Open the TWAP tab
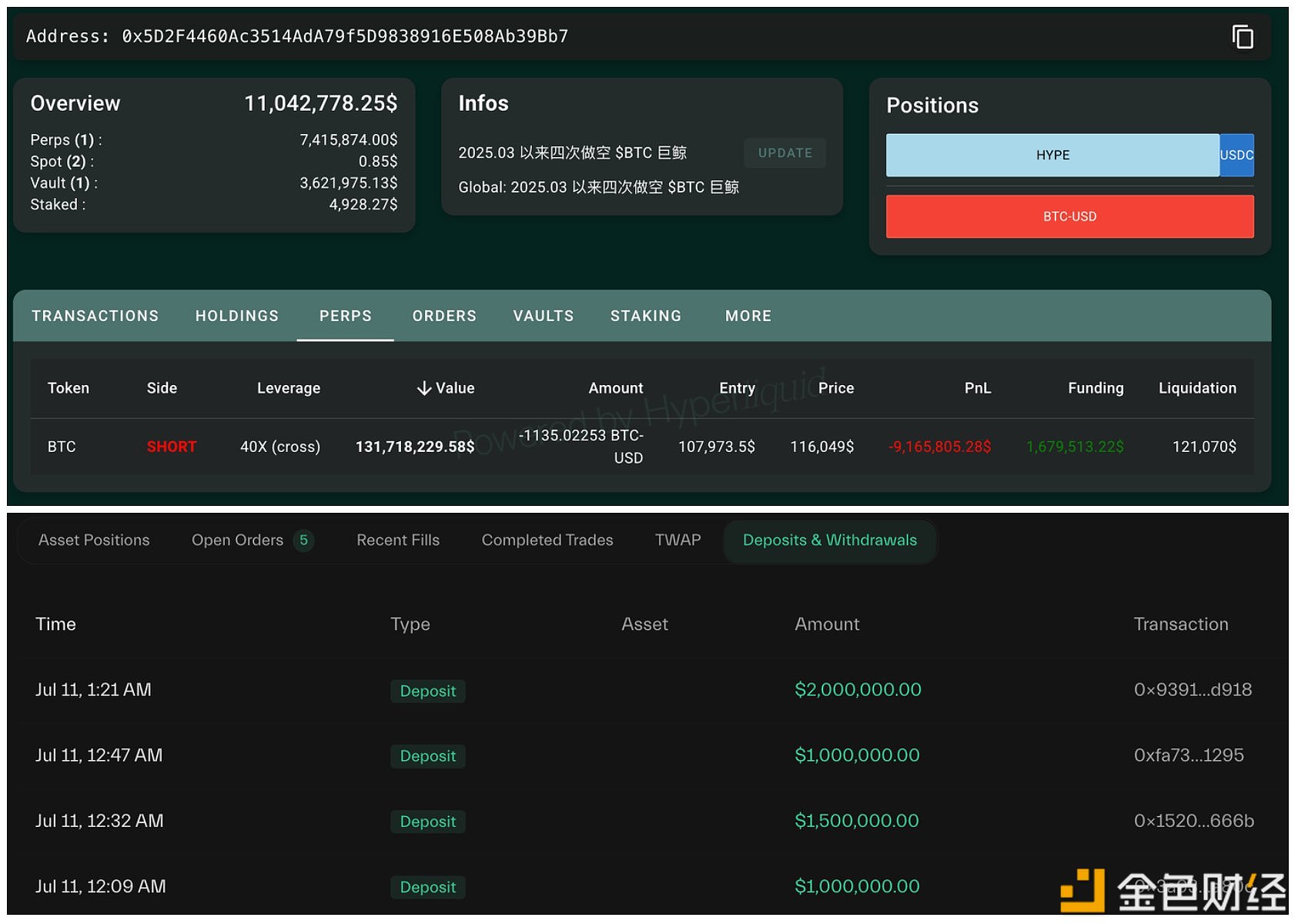1298x924 pixels. coord(677,541)
